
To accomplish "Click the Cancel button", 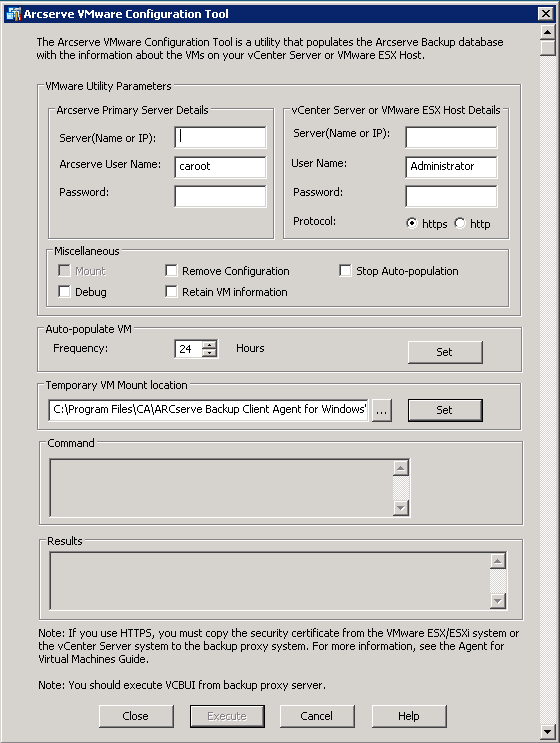I will [317, 716].
